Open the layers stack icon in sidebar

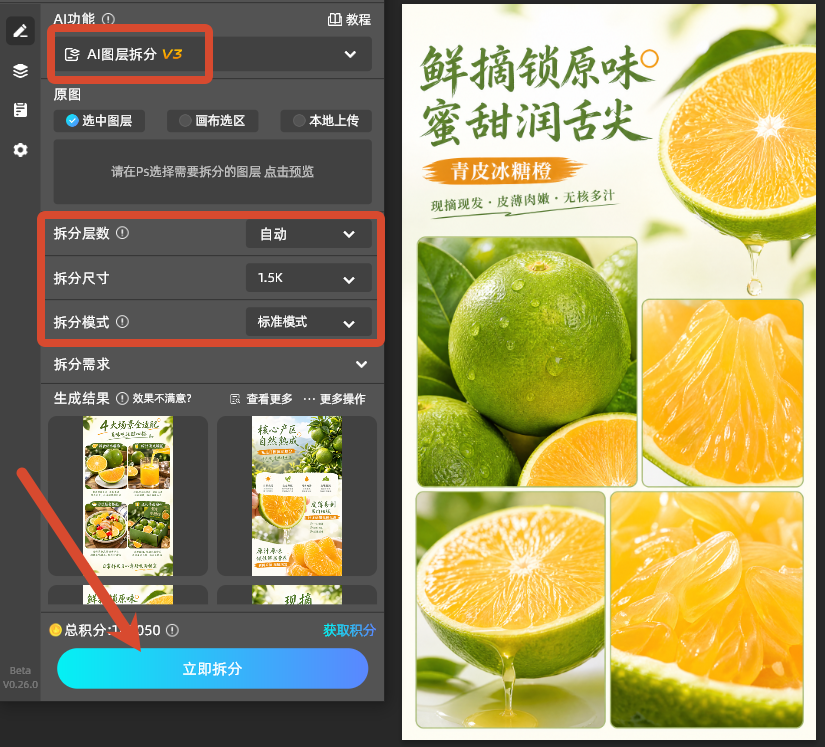click(20, 70)
